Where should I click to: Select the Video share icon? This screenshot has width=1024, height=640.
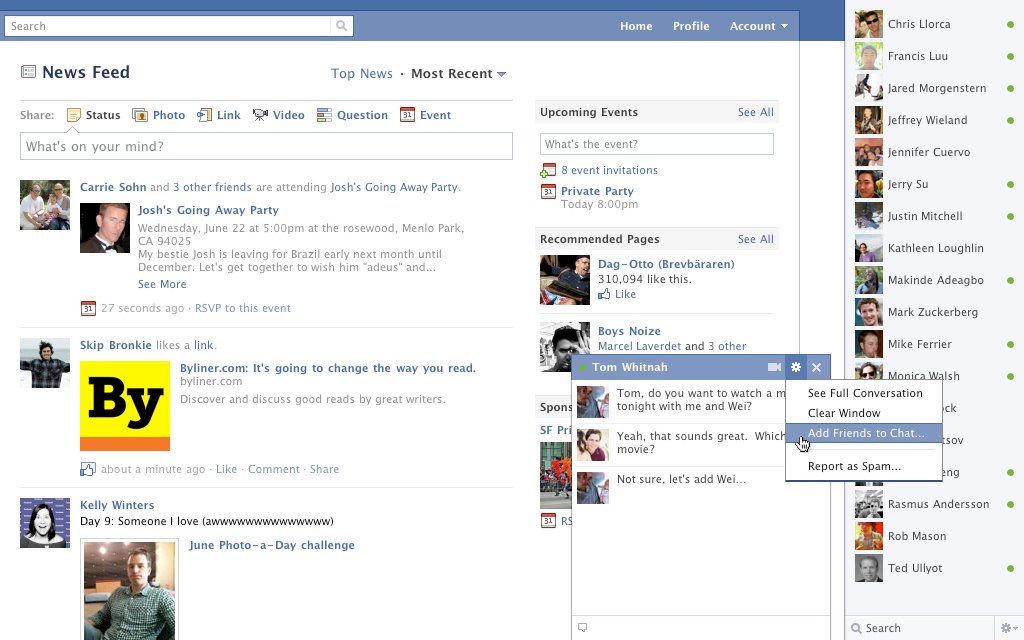coord(261,115)
